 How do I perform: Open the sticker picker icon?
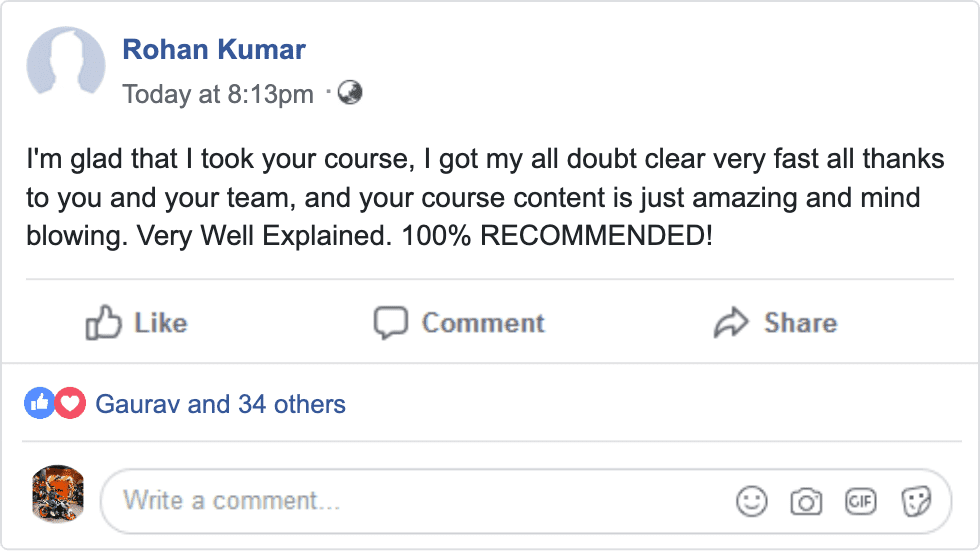pos(915,500)
